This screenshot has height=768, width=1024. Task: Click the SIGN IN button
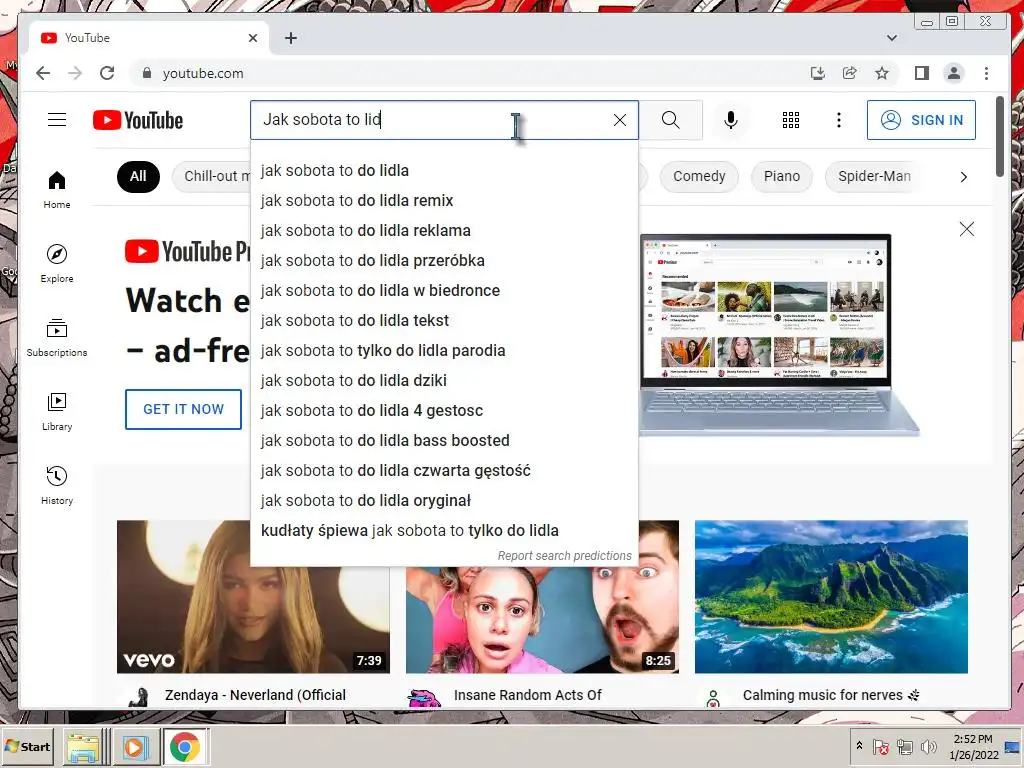click(x=921, y=120)
